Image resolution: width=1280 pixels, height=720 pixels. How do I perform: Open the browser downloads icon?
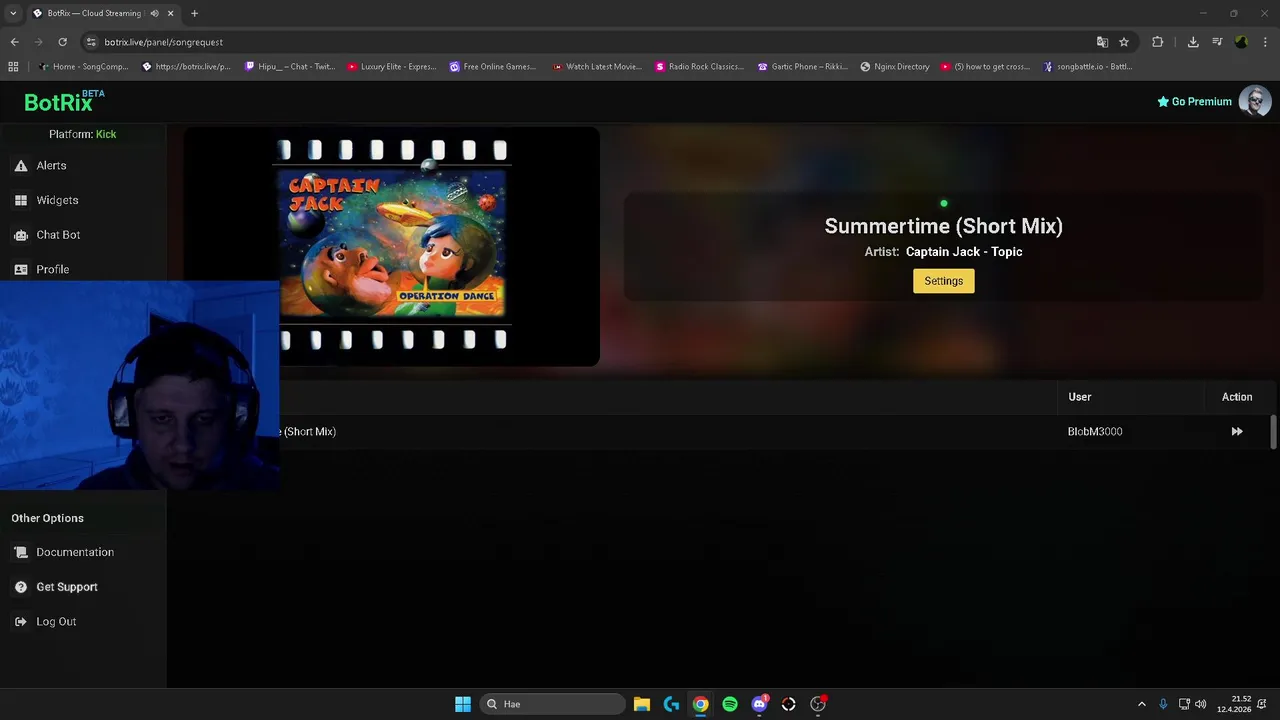1193,42
